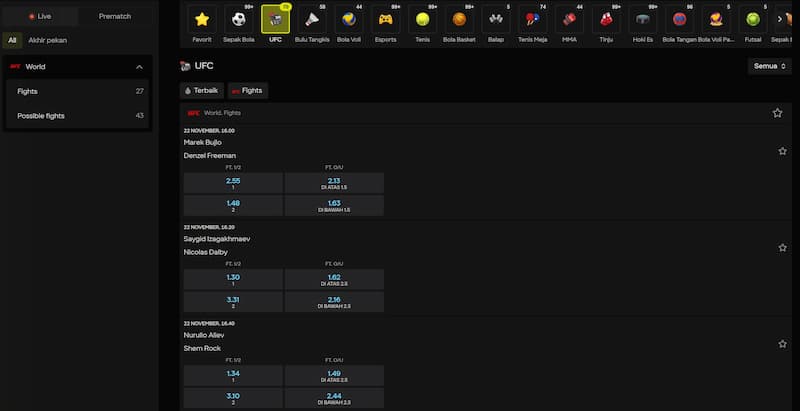Image resolution: width=800 pixels, height=411 pixels.
Task: Switch to the Prematch tab
Action: pos(115,16)
